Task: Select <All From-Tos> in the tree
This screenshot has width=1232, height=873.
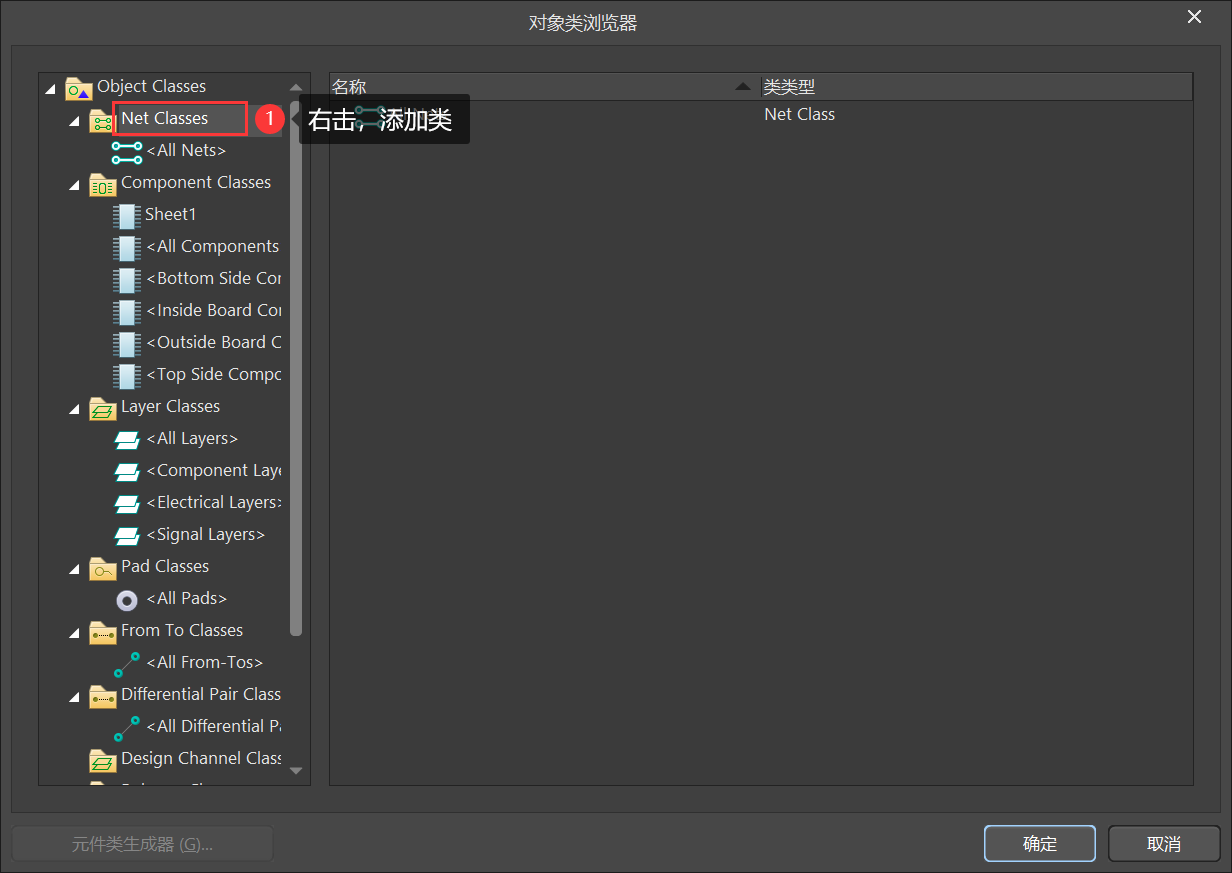Action: [205, 662]
